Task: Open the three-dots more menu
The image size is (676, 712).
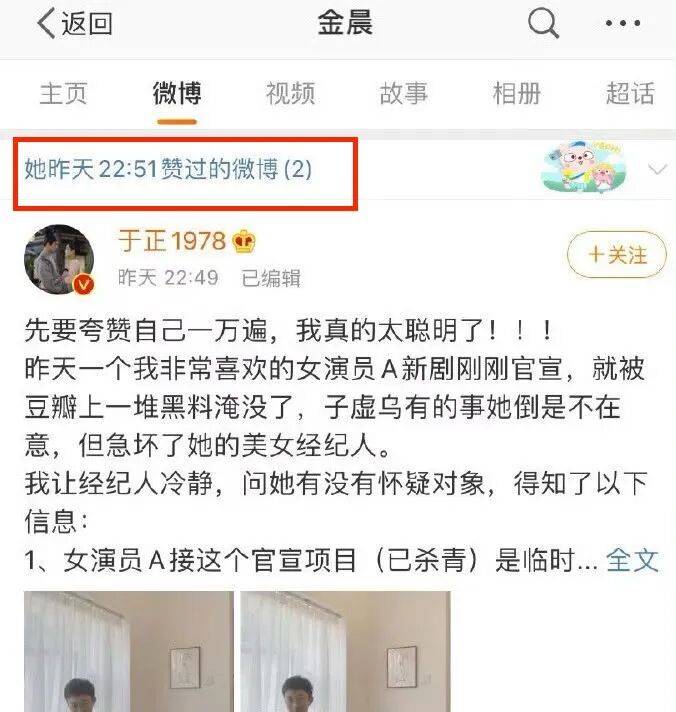Action: point(623,23)
